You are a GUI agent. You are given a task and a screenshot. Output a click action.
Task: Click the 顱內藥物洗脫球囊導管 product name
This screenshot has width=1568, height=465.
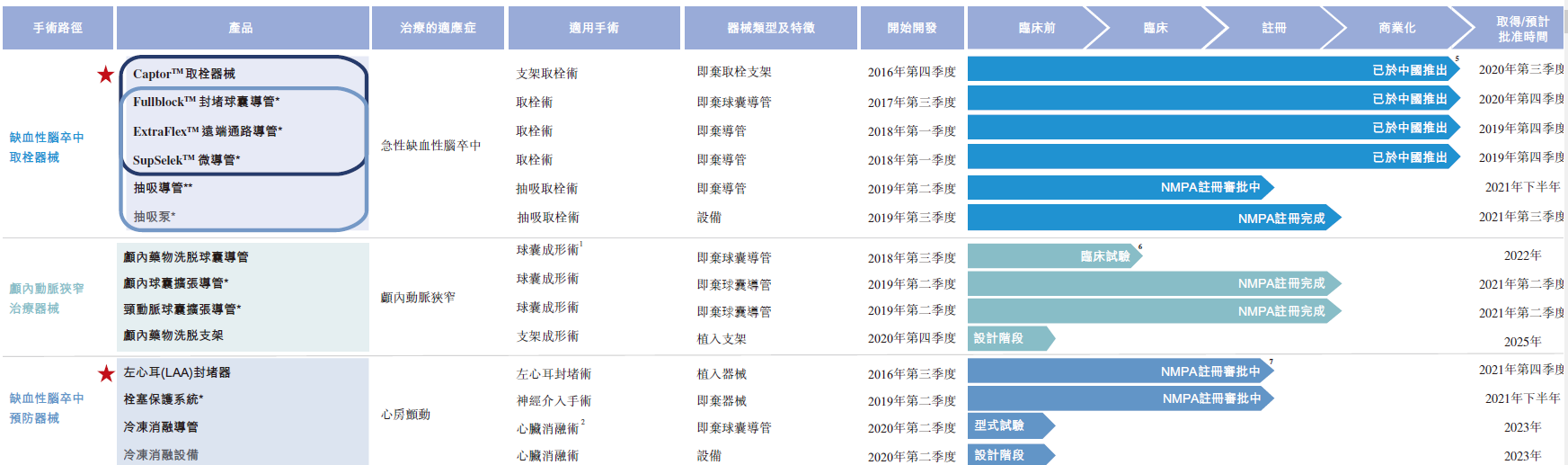coord(186,257)
